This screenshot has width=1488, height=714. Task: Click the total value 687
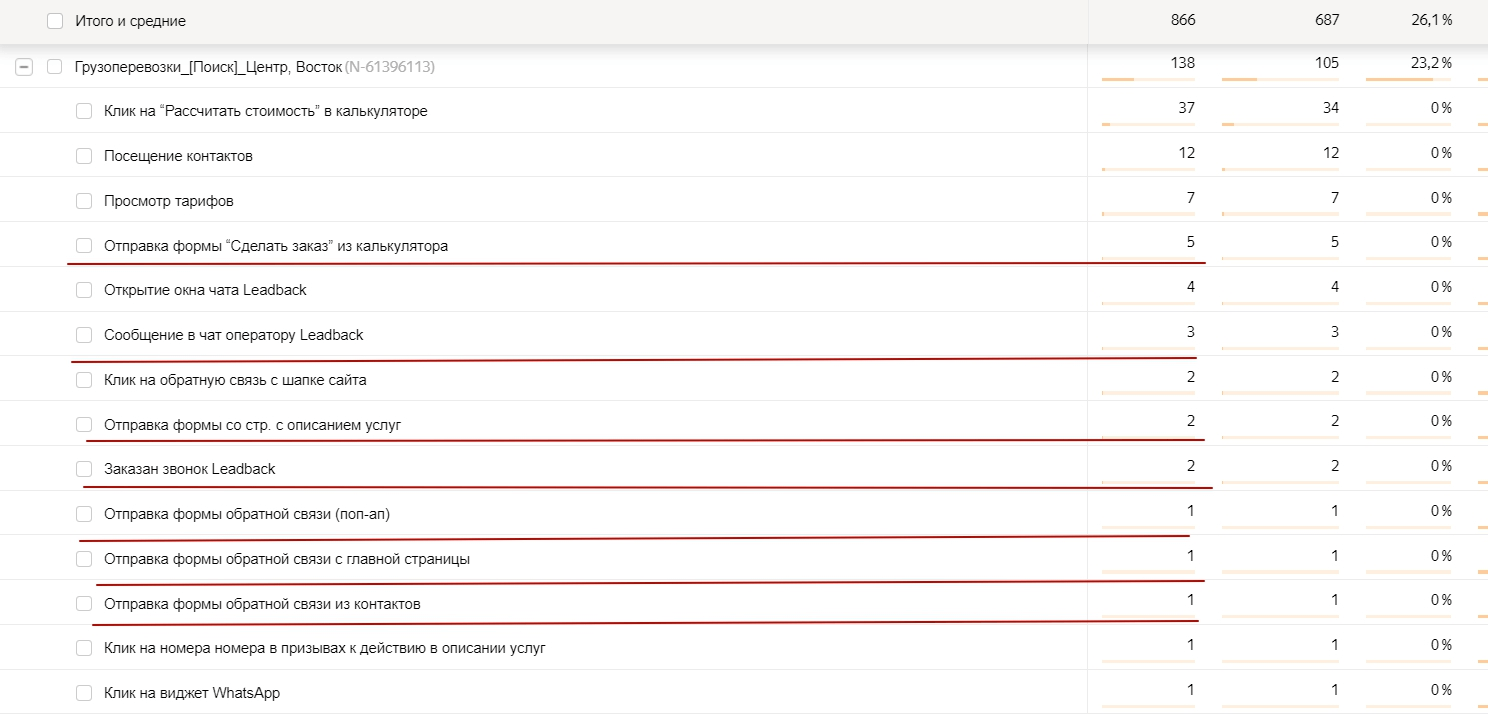[x=1326, y=20]
